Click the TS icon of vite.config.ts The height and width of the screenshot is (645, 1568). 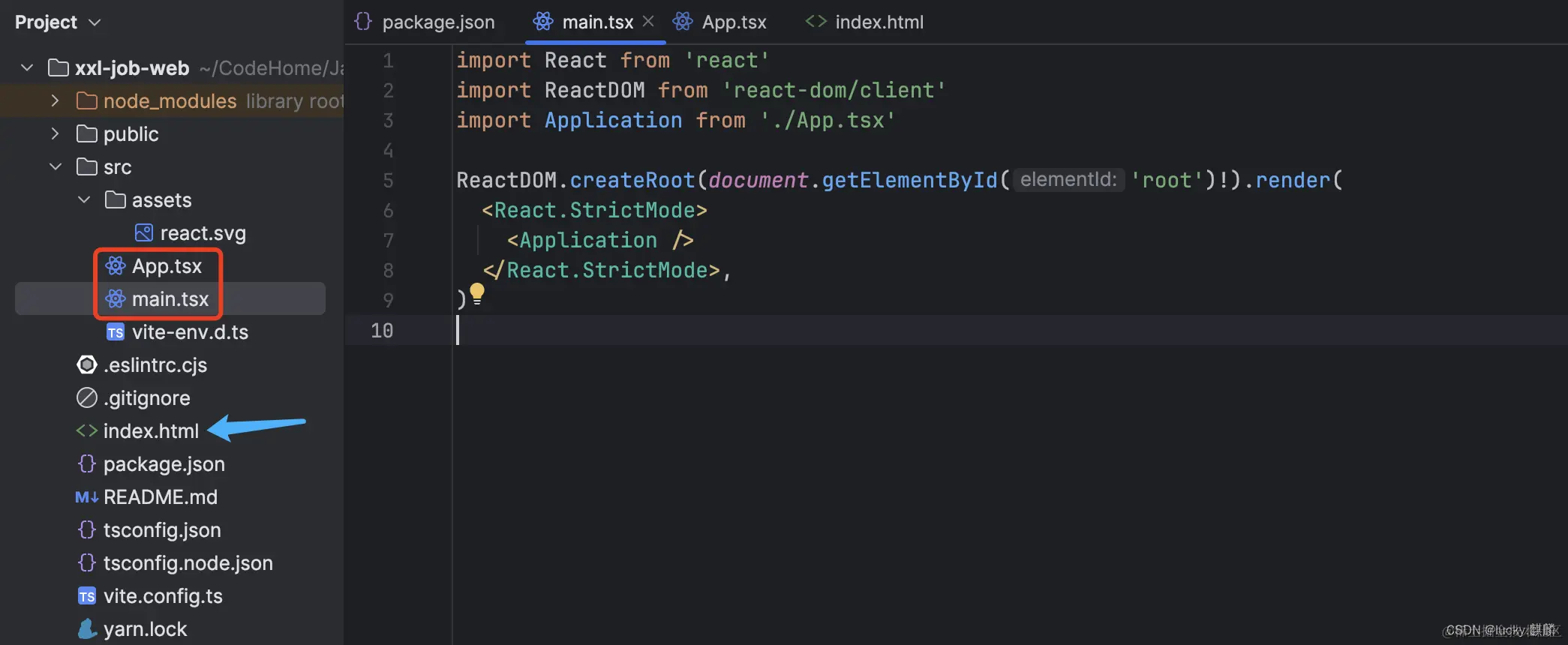click(87, 596)
